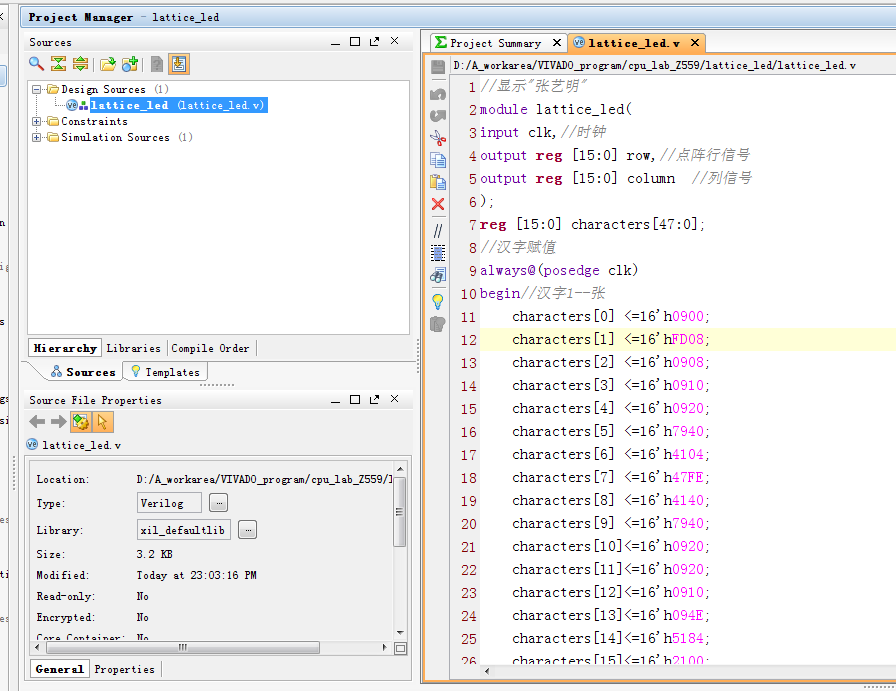Click the red X Delete icon in editor

[x=438, y=204]
